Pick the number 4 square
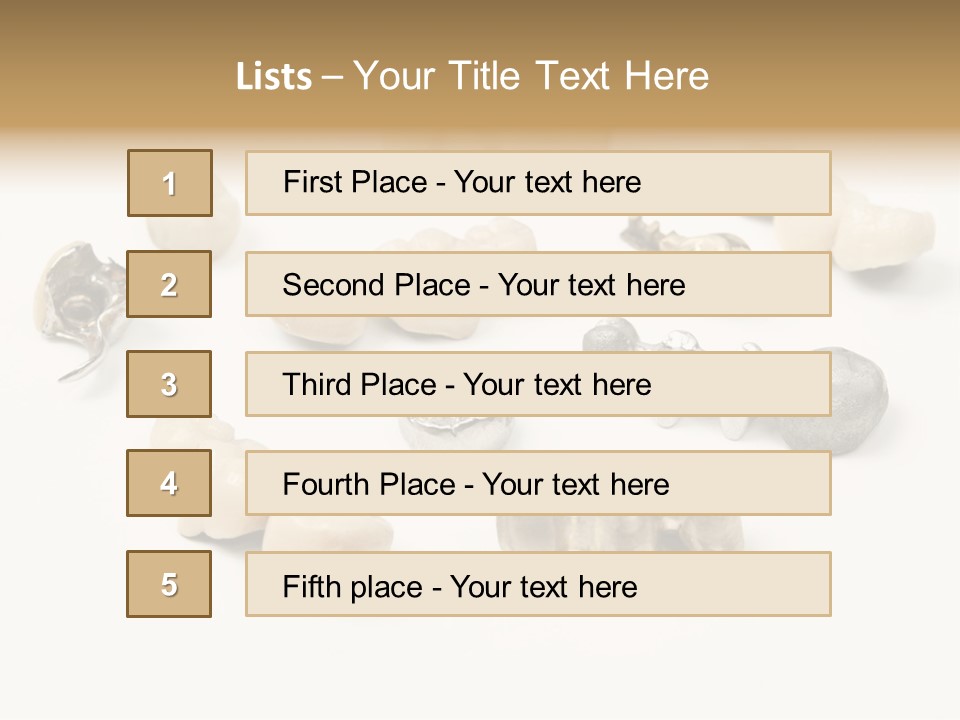Image resolution: width=960 pixels, height=720 pixels. 169,483
